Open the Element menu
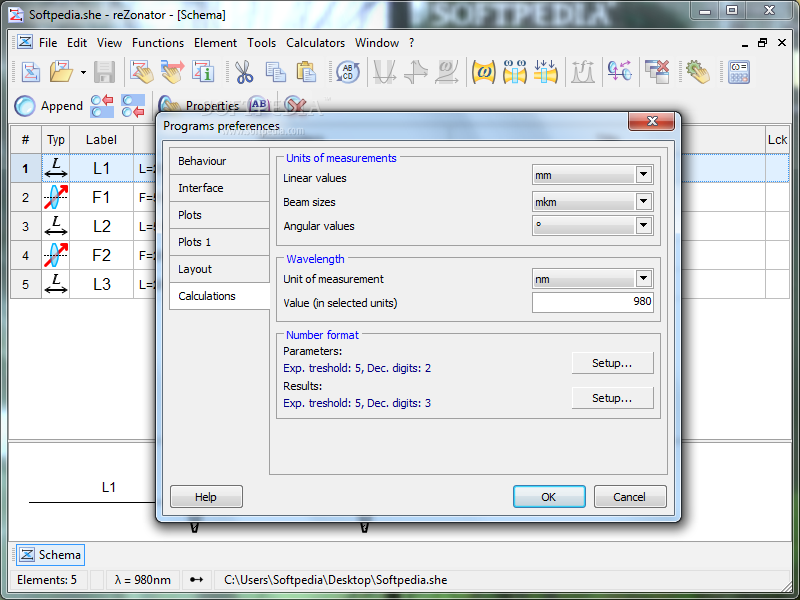The image size is (800, 600). (x=215, y=43)
